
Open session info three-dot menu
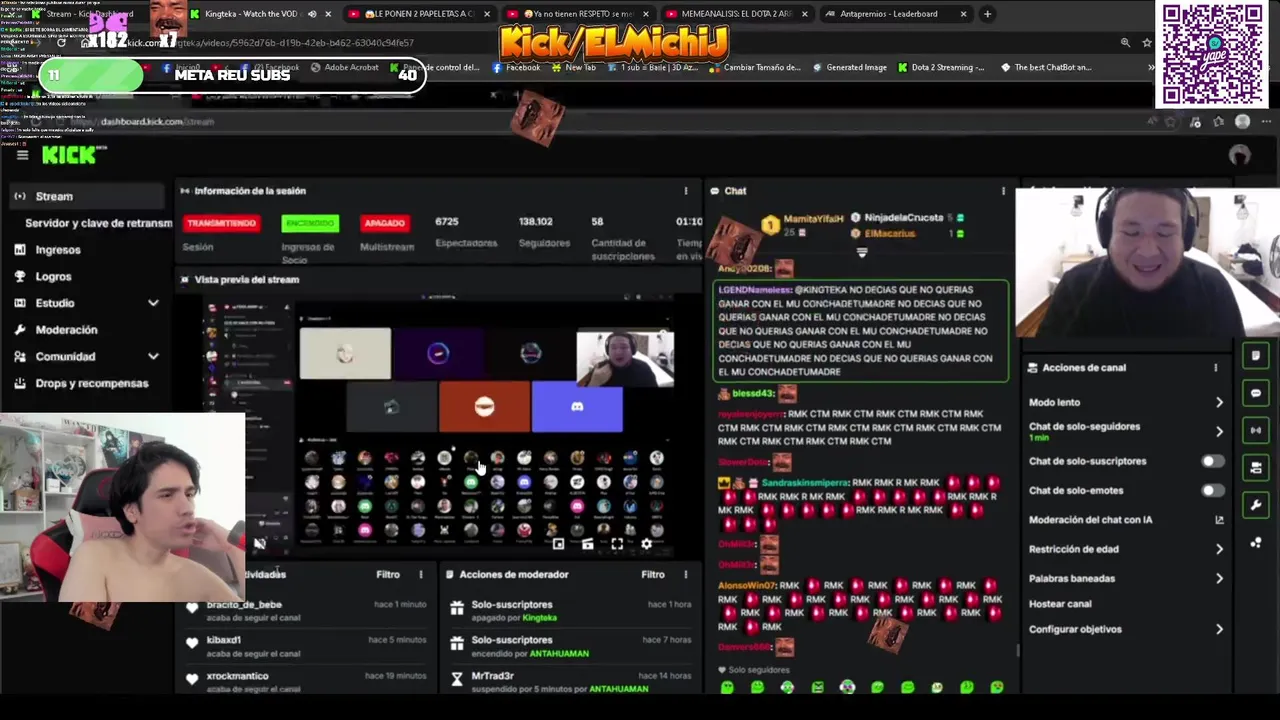click(x=686, y=191)
